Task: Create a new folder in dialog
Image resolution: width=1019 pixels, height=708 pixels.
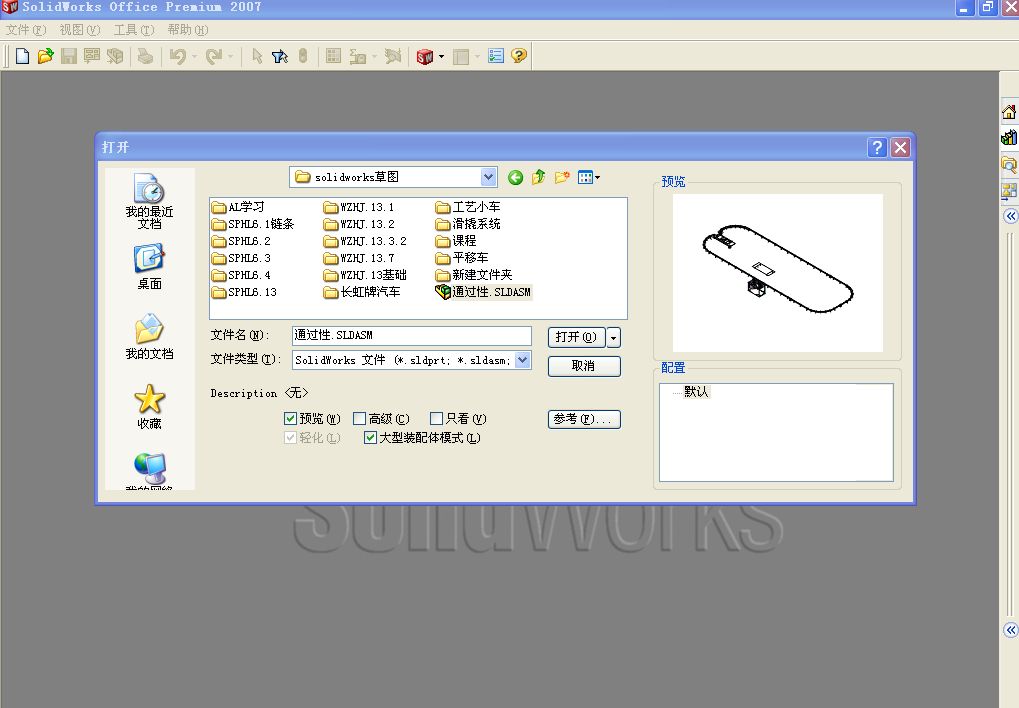Action: point(562,177)
